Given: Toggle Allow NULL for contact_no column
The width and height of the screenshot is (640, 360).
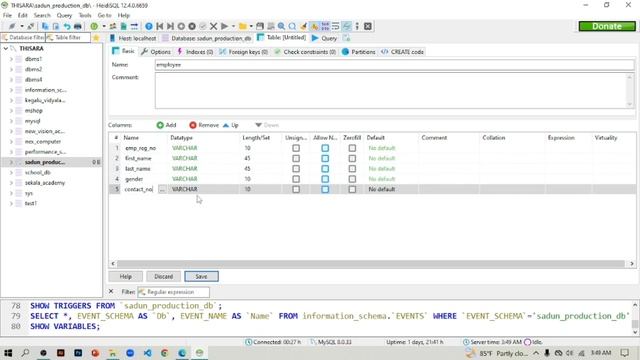Looking at the screenshot, I should [325, 189].
